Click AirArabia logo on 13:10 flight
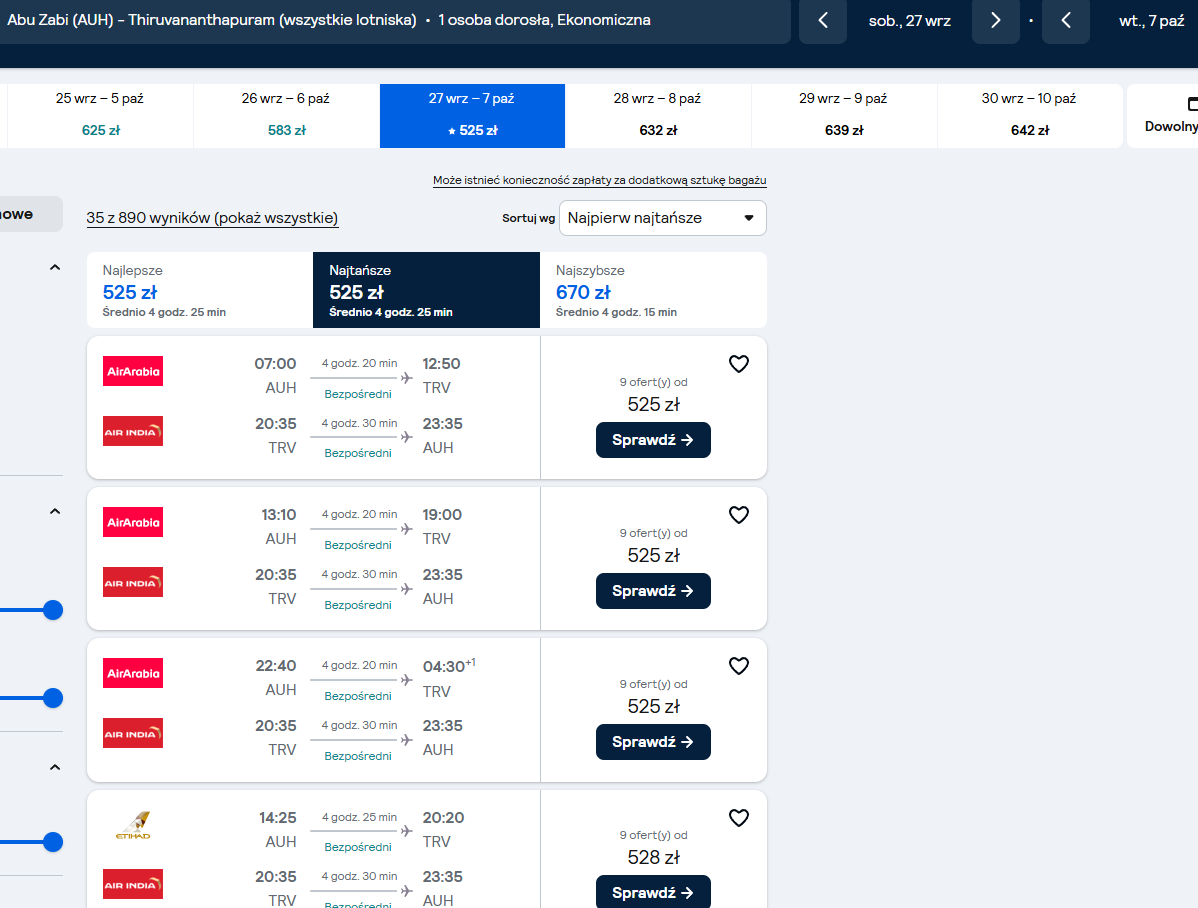The width and height of the screenshot is (1198, 908). [133, 522]
